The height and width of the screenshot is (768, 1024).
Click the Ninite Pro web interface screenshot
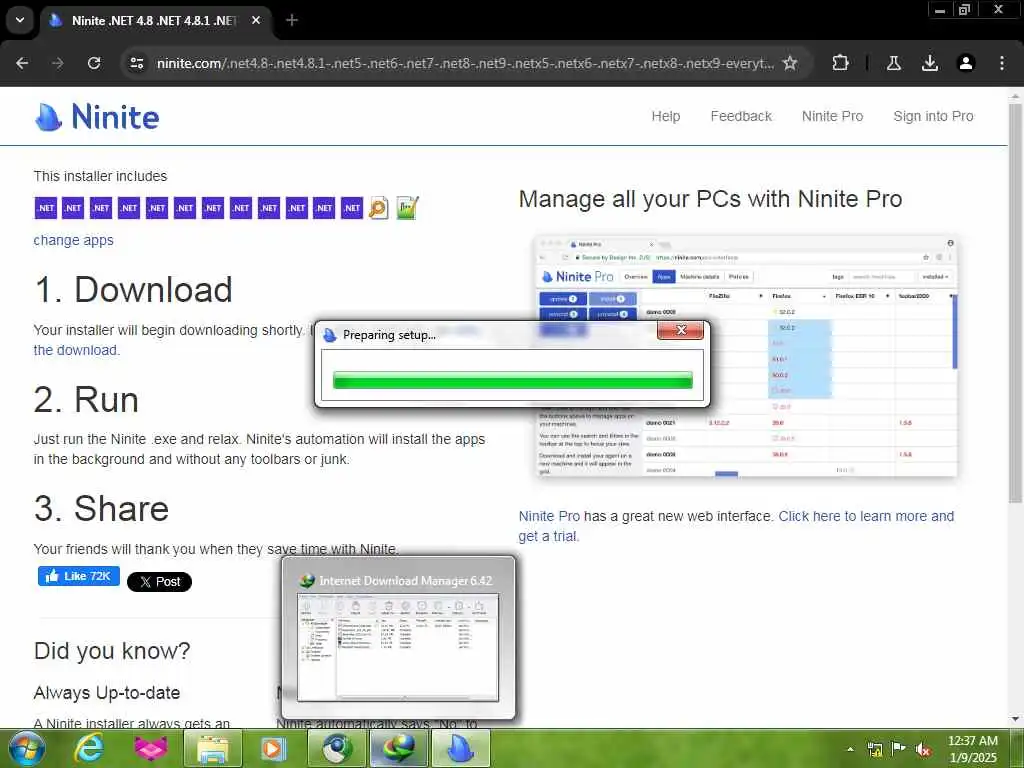click(746, 356)
